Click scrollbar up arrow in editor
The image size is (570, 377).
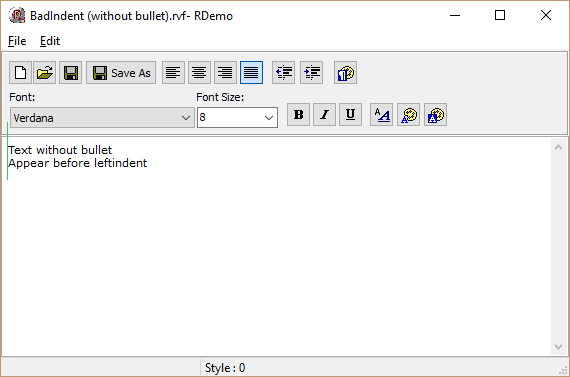(559, 147)
